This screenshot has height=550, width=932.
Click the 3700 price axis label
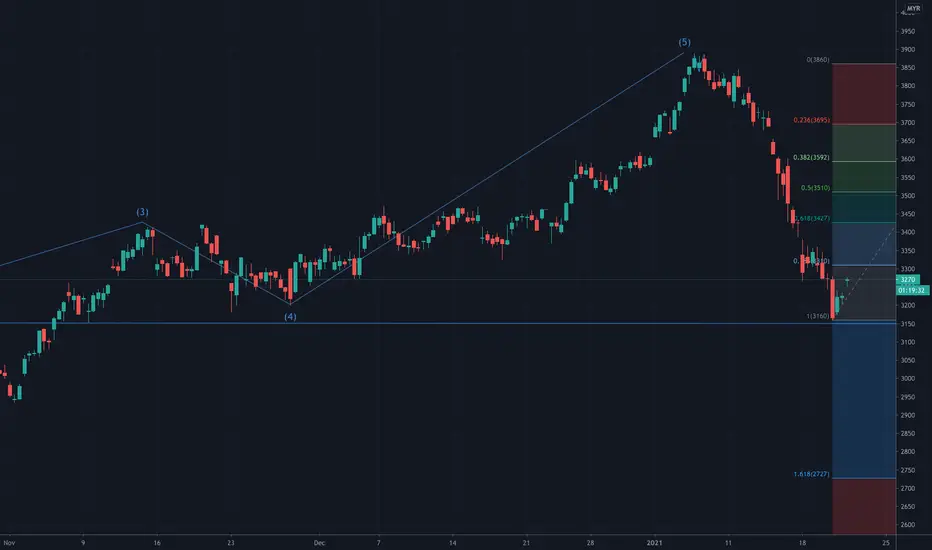[x=908, y=122]
